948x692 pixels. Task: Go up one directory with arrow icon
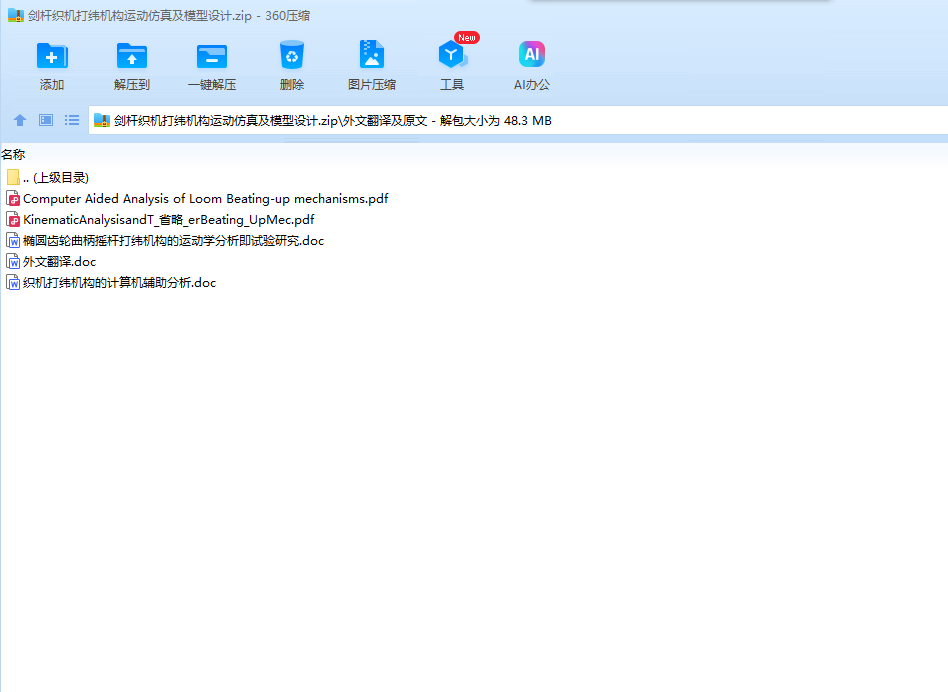click(20, 120)
